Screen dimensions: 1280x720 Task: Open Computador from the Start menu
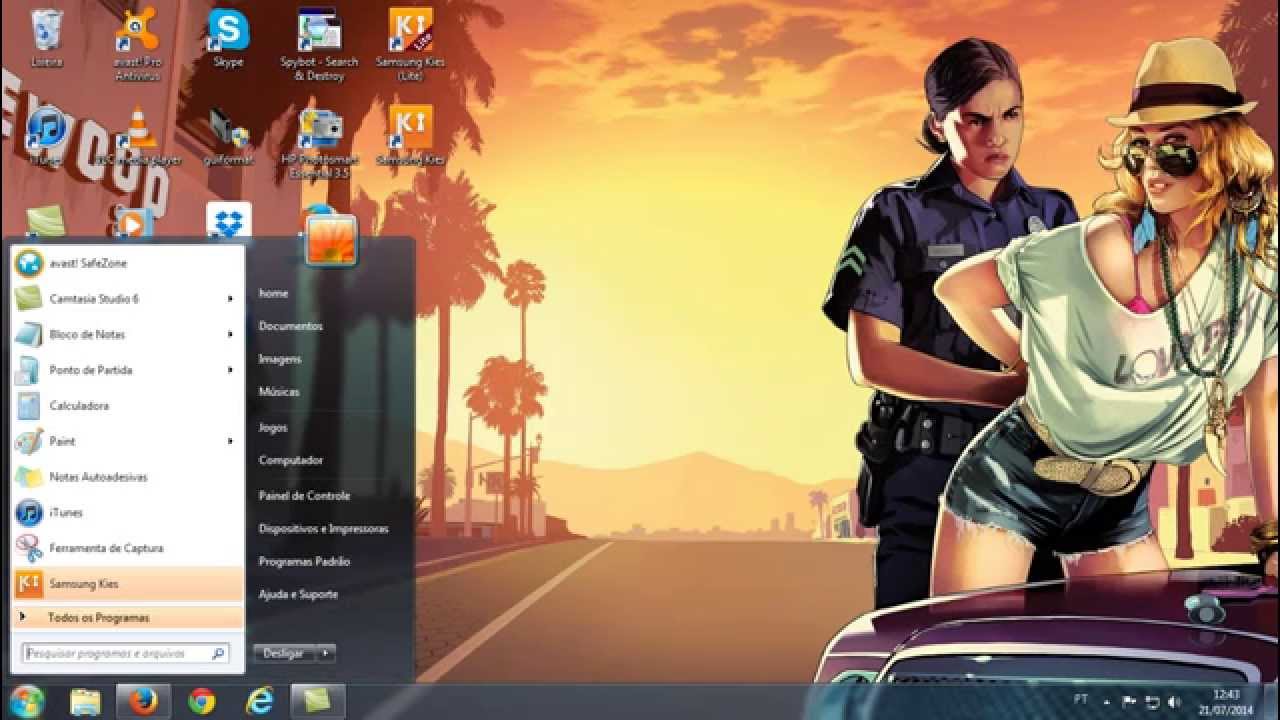pos(291,460)
